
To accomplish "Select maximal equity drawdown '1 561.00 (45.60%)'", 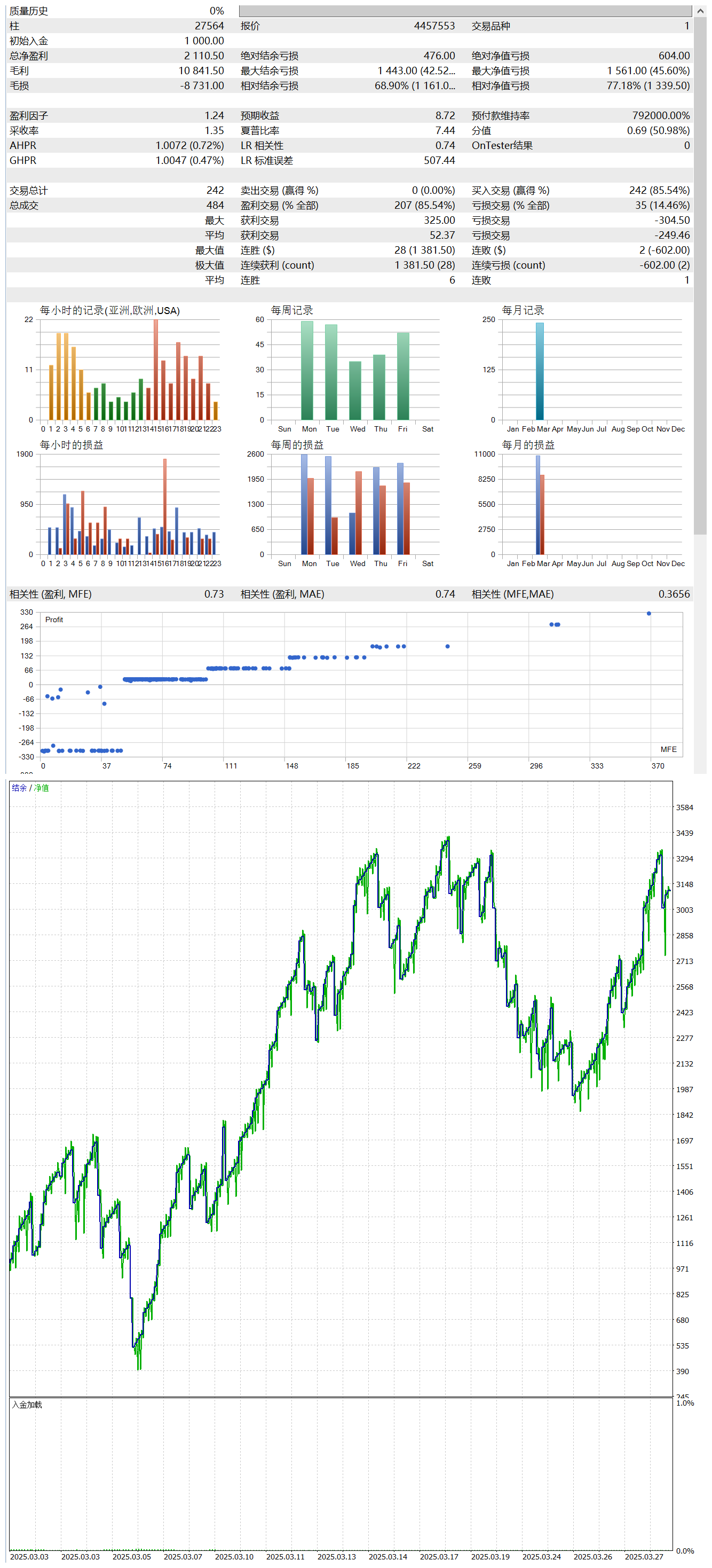I will tap(648, 70).
